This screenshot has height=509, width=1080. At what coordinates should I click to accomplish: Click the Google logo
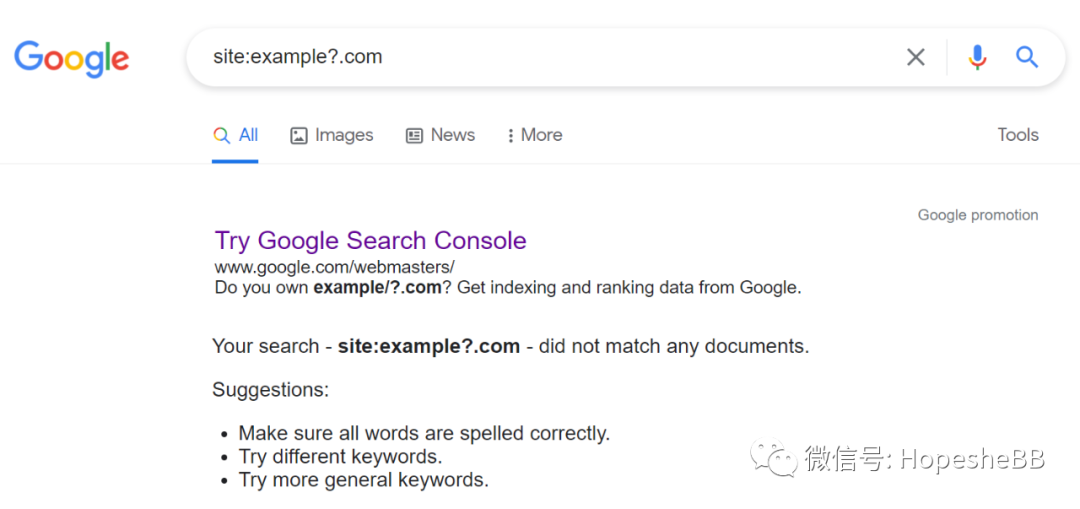click(x=71, y=58)
